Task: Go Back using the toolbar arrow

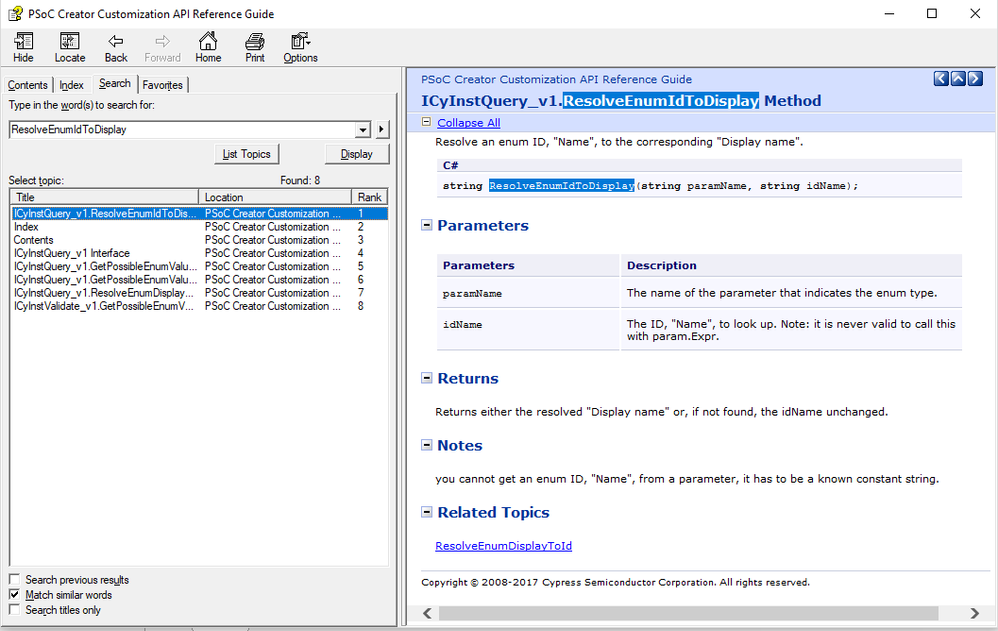Action: click(116, 48)
